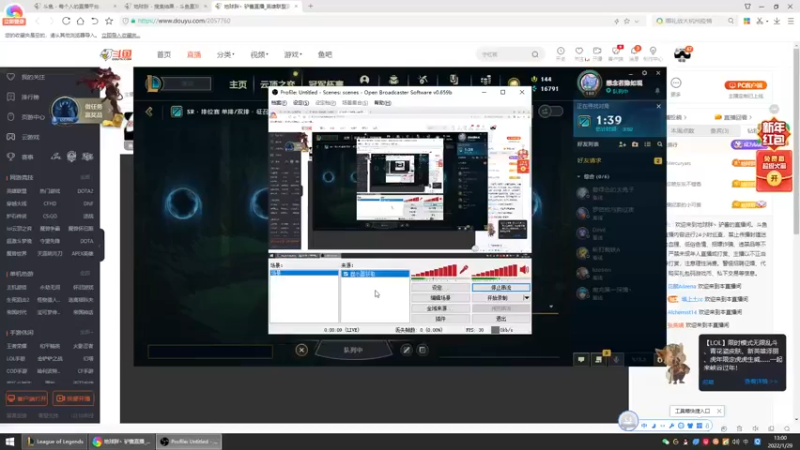The image size is (800, 450).
Task: Open dropdown arrow beside start recording
Action: pyautogui.click(x=527, y=297)
